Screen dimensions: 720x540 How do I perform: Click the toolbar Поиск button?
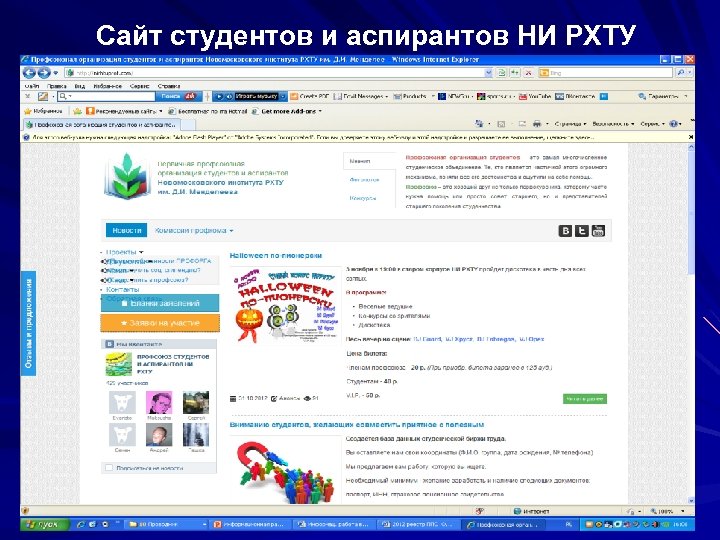[x=178, y=96]
